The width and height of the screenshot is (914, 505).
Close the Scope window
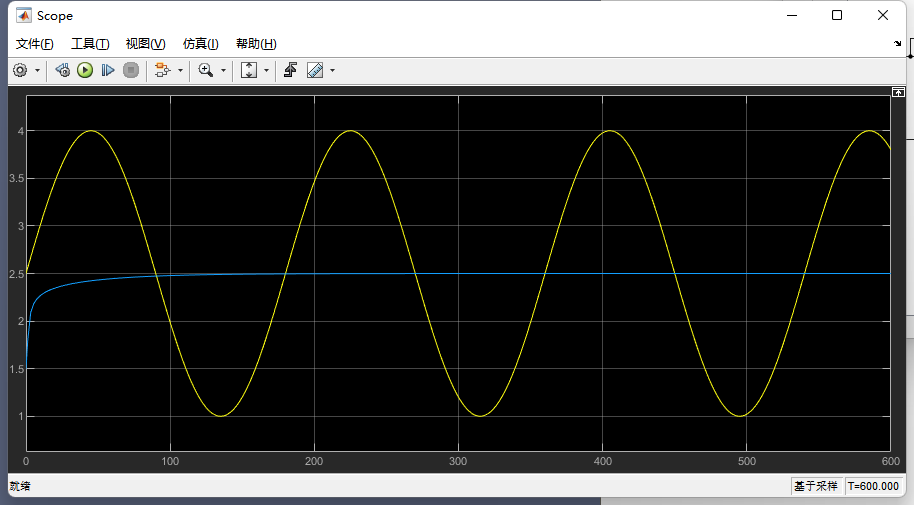[883, 15]
